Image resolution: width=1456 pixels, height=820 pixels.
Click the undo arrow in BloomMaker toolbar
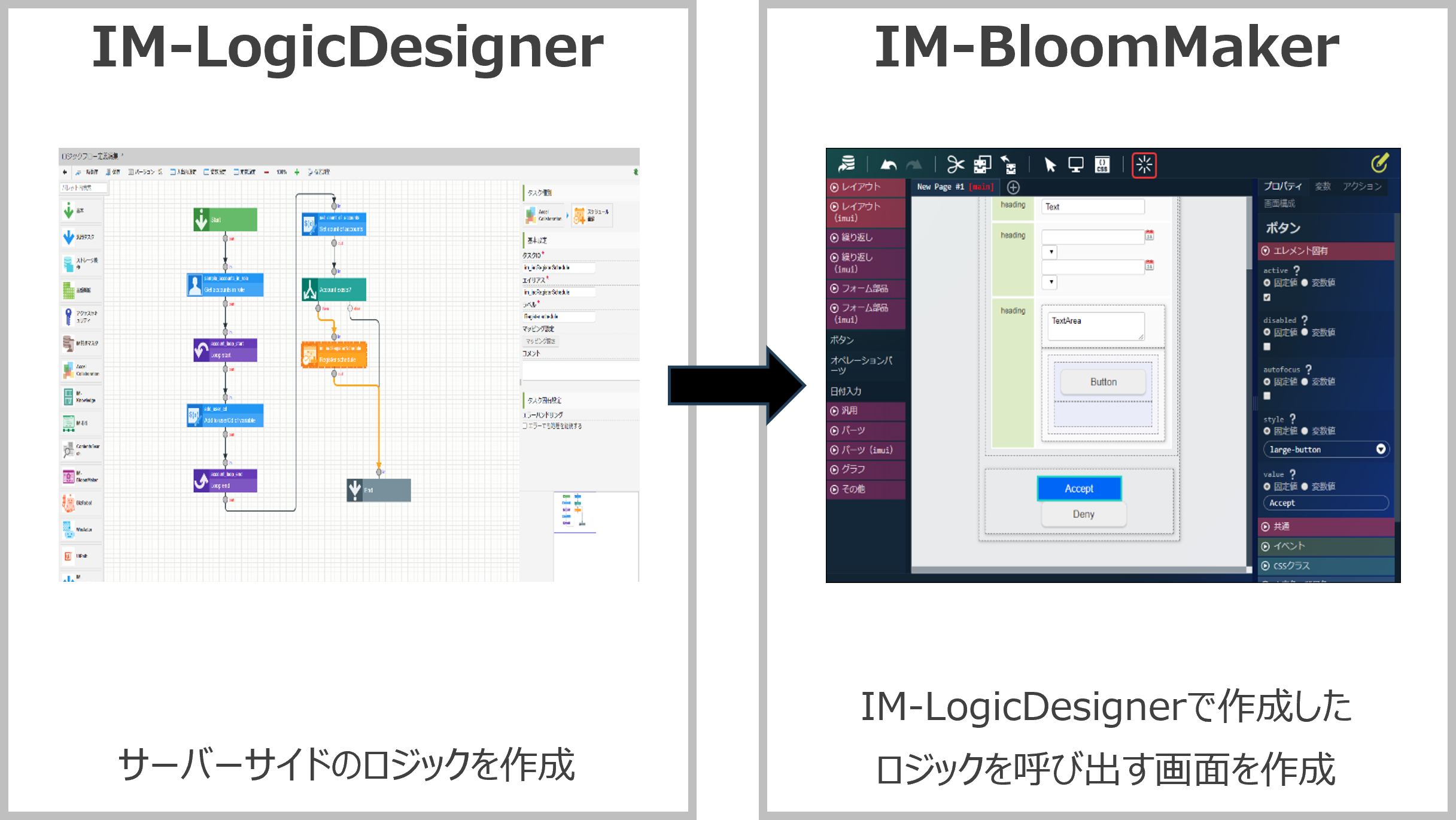click(x=888, y=165)
